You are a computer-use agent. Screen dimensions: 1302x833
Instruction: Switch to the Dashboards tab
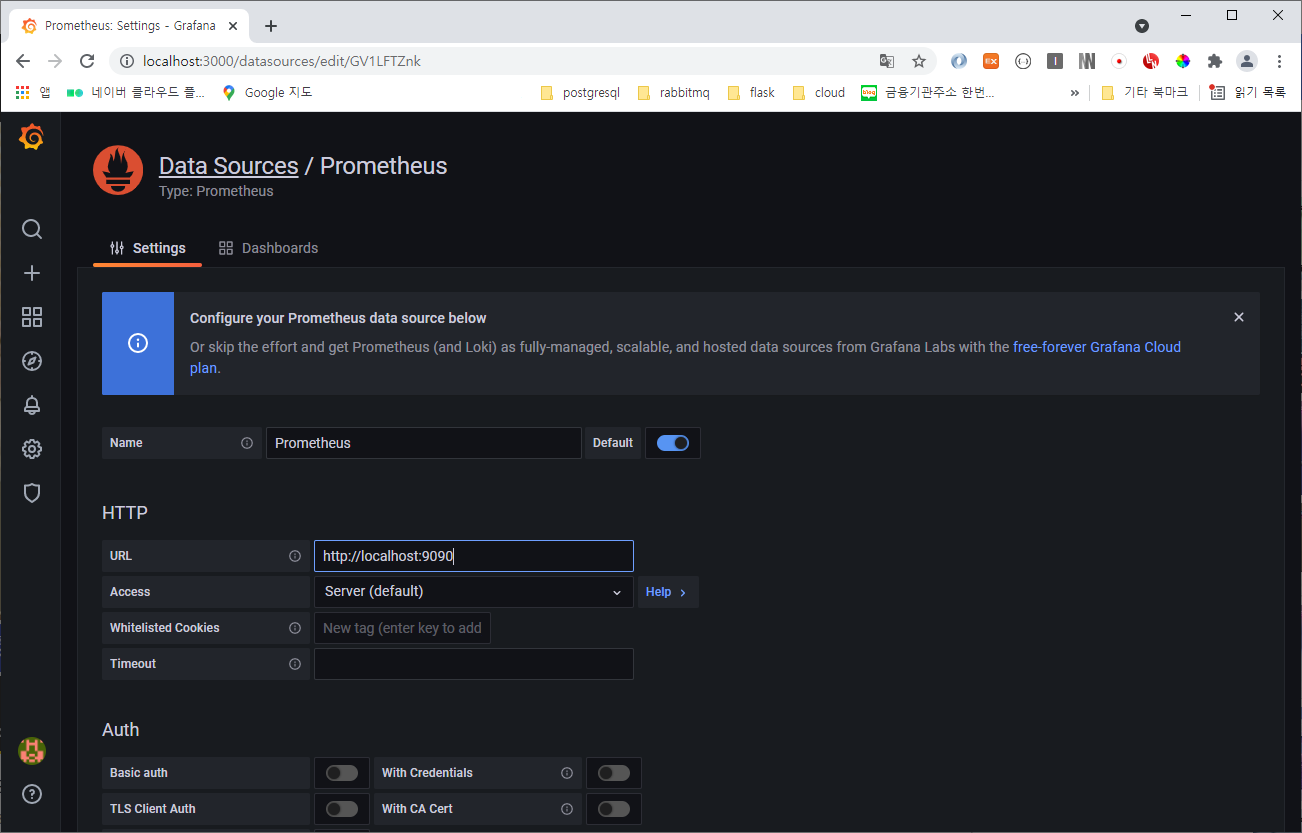[x=269, y=248]
